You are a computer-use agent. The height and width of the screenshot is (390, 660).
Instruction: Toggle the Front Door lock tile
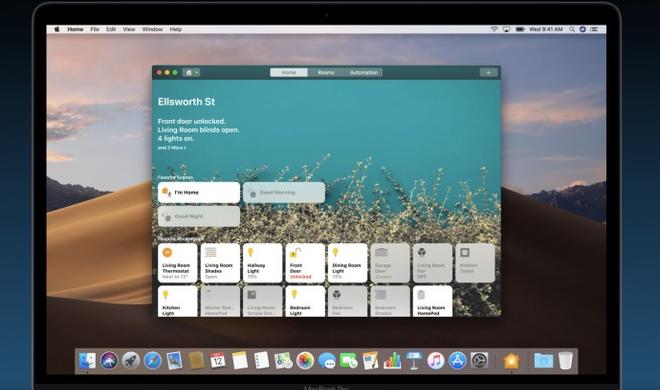tap(305, 263)
